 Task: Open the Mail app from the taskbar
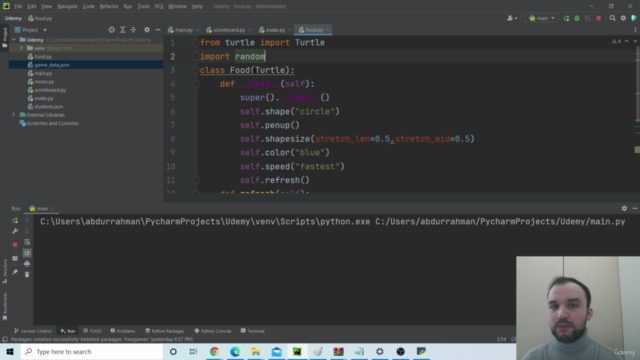tap(276, 351)
